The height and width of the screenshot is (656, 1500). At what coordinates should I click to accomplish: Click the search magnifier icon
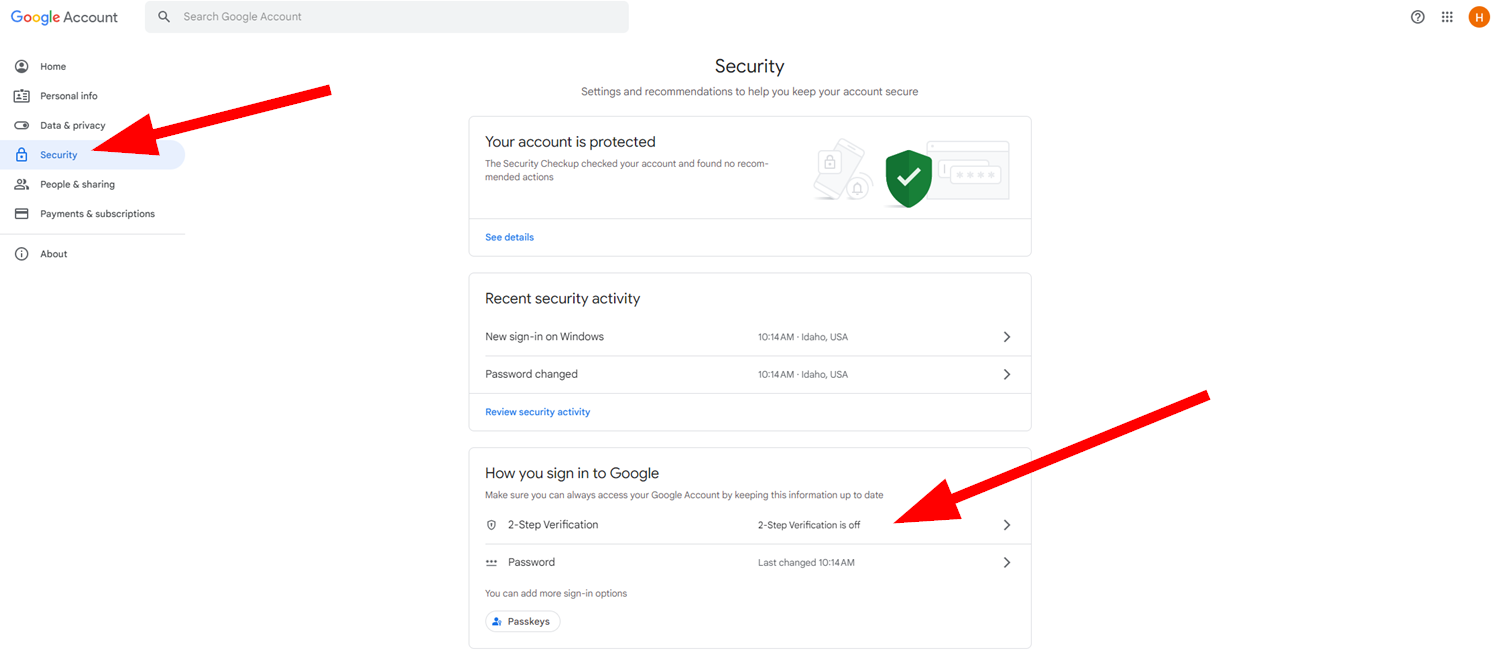click(x=164, y=17)
